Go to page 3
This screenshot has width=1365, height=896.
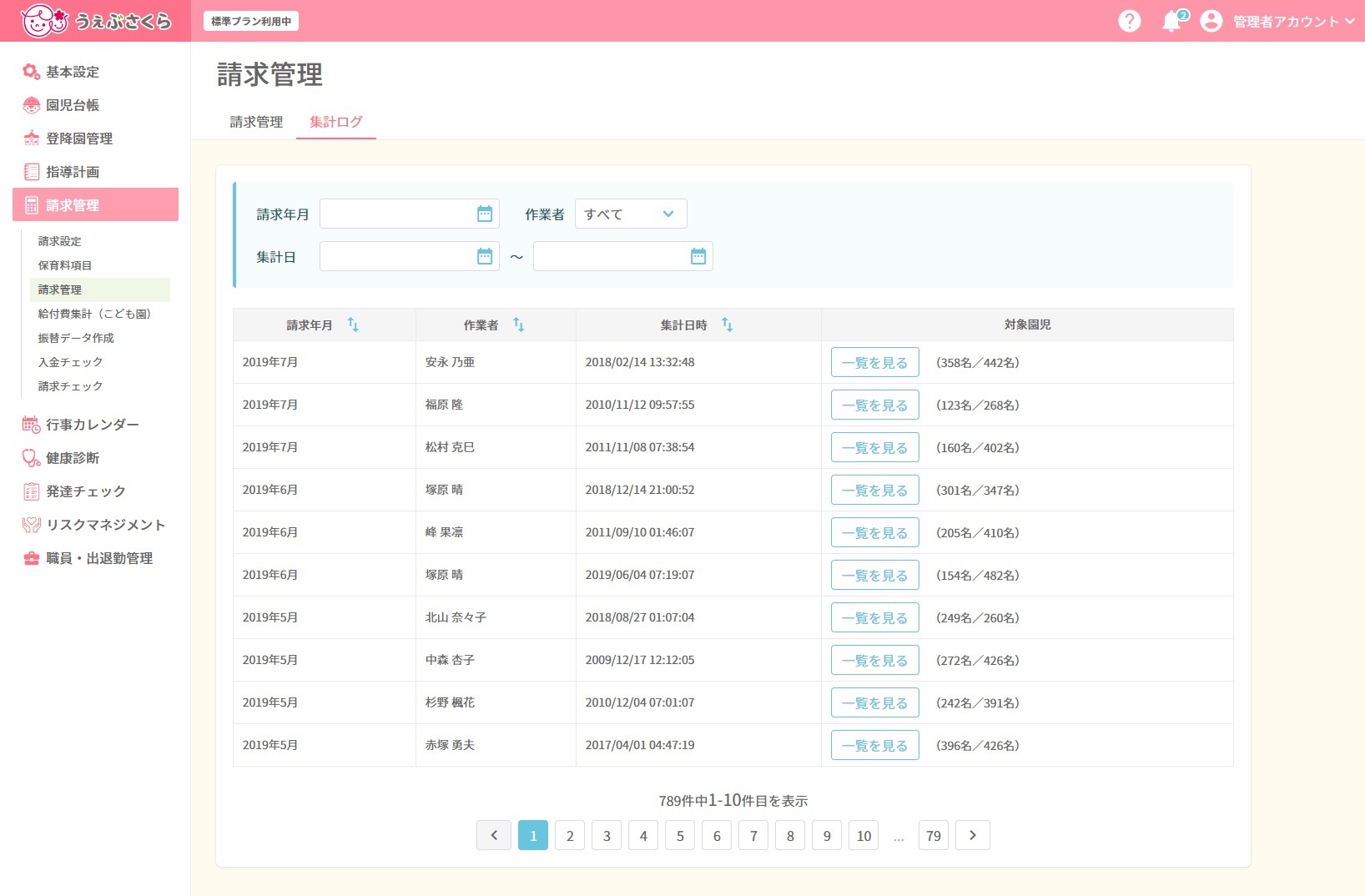(607, 835)
